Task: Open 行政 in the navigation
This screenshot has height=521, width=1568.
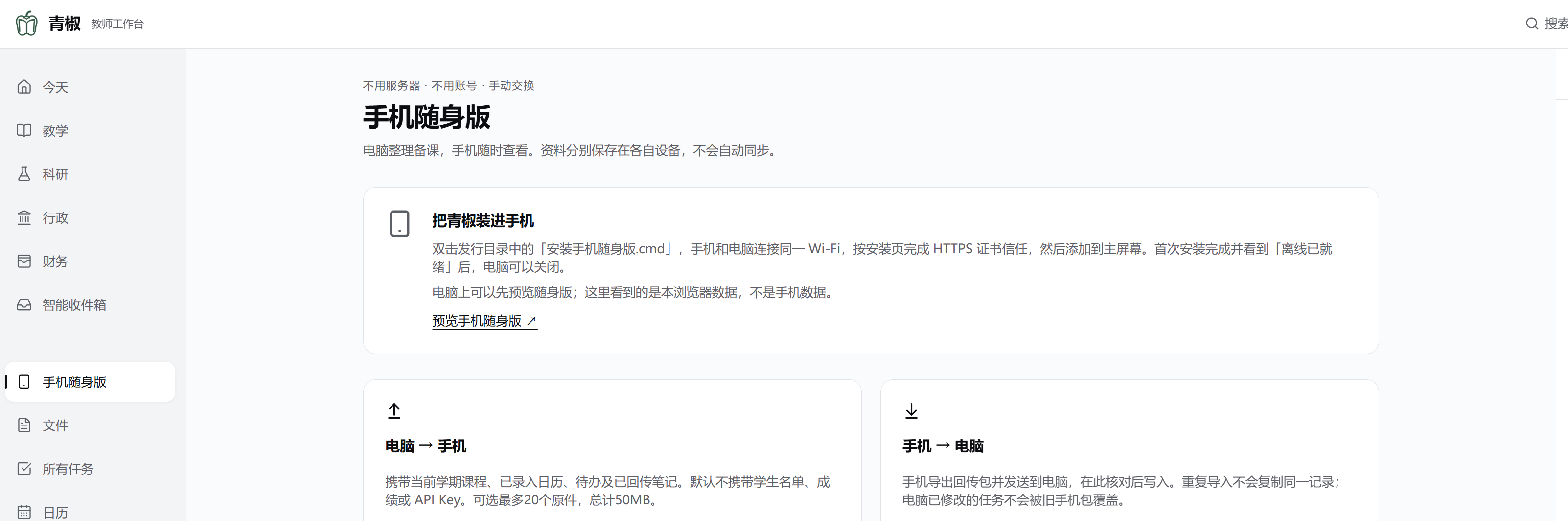Action: (x=90, y=217)
